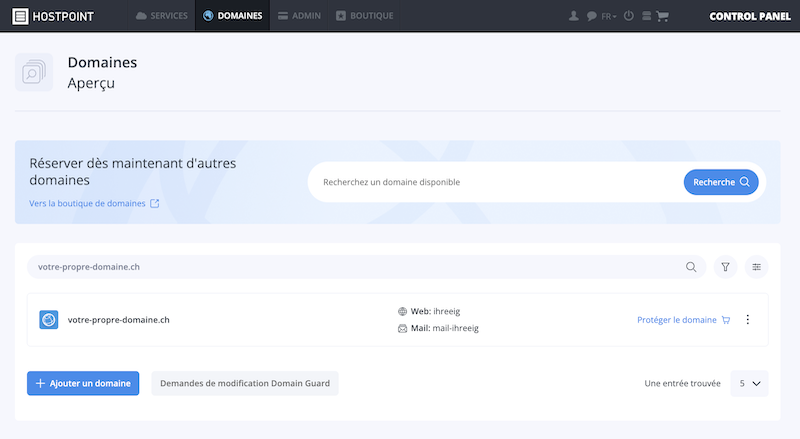Open the shopping cart in header
Viewport: 800px width, 439px height.
tap(663, 16)
